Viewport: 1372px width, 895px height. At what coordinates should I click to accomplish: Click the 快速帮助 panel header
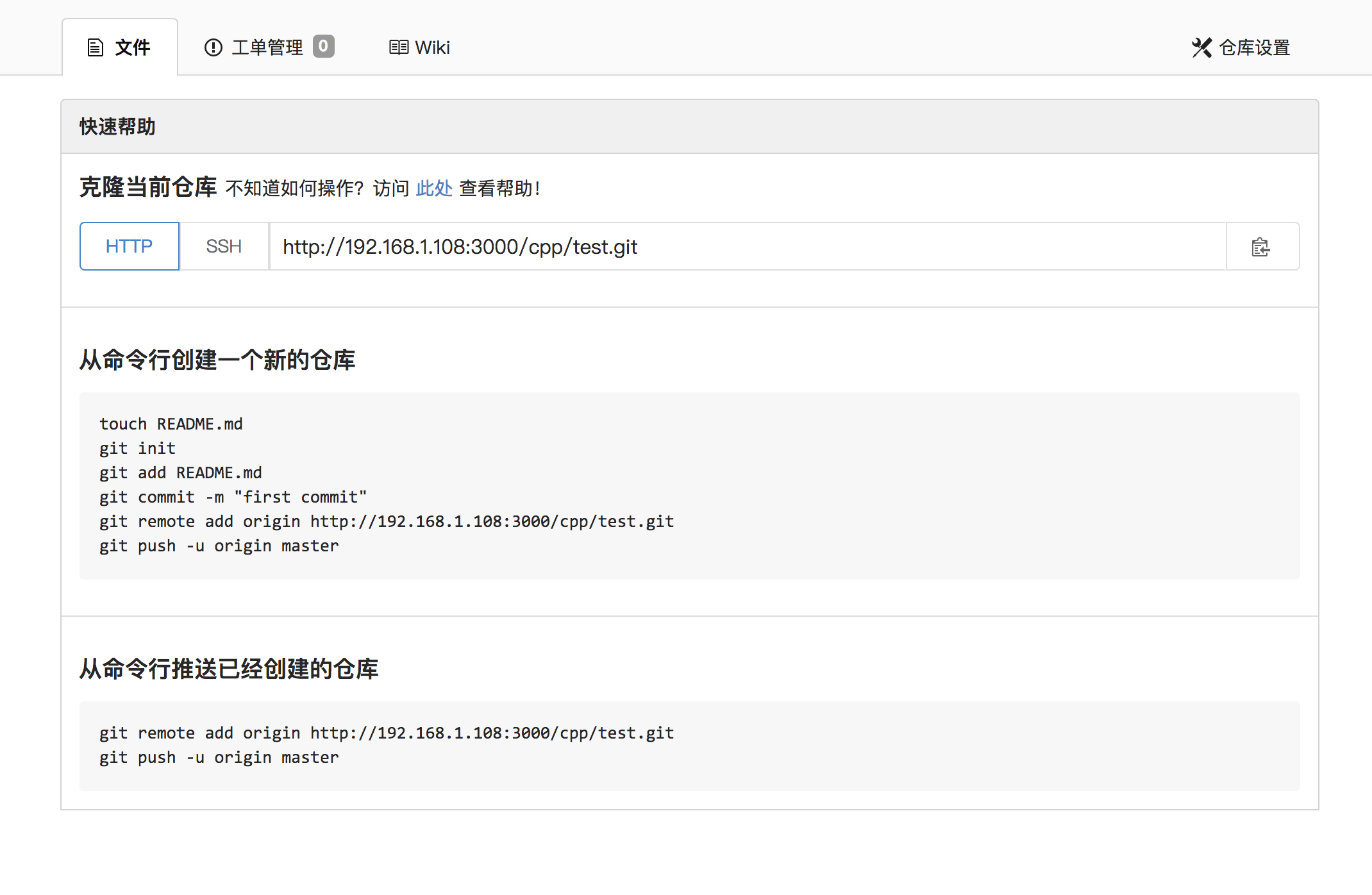[690, 126]
